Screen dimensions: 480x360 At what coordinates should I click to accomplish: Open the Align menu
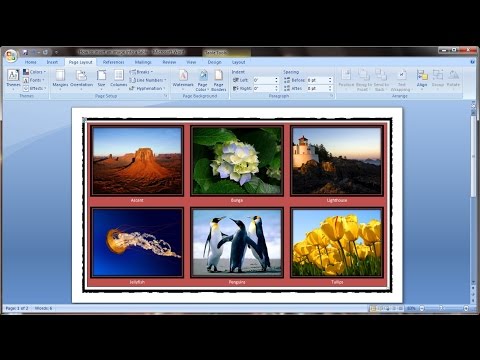pos(422,79)
